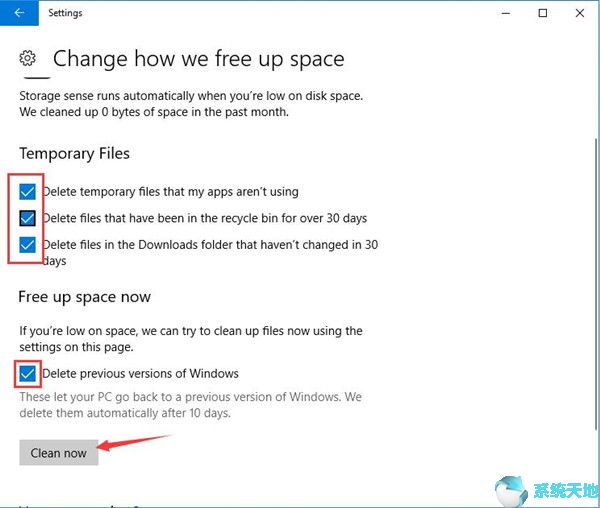Click the gray note about deleting after 10 days
The width and height of the screenshot is (600, 508).
point(190,404)
